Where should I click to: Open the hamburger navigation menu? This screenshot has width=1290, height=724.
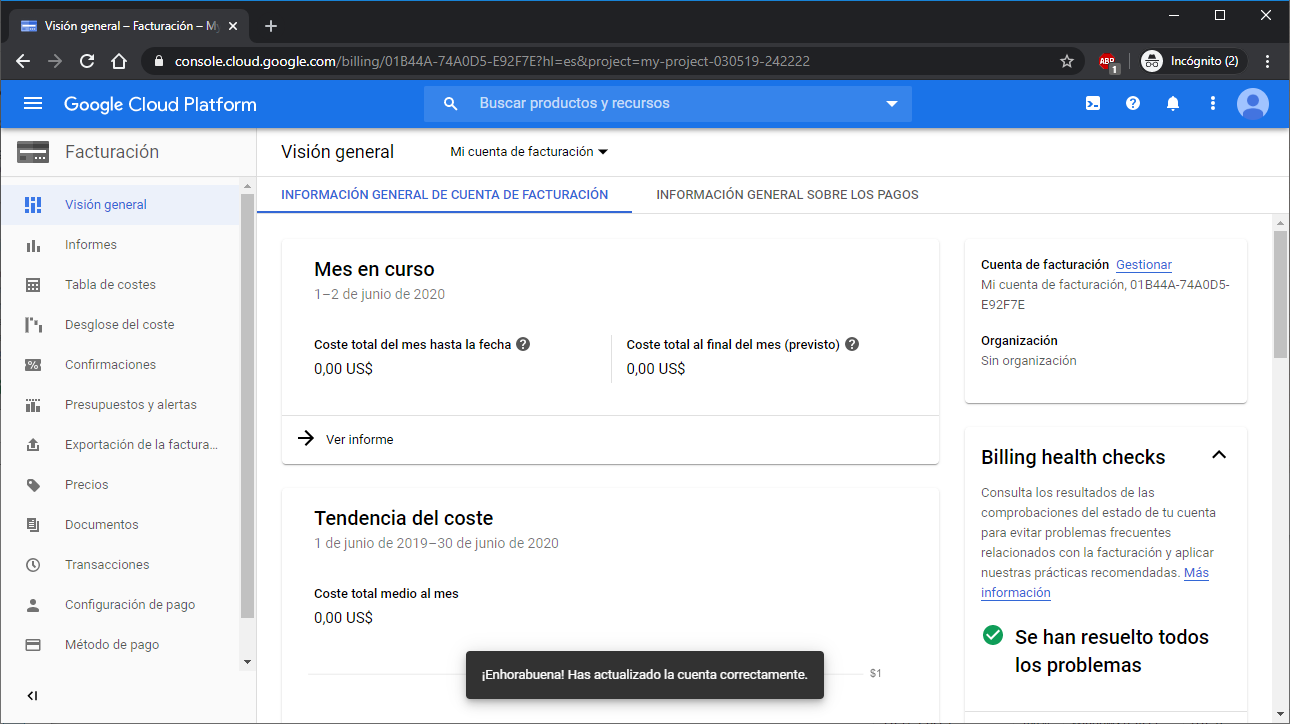(33, 104)
